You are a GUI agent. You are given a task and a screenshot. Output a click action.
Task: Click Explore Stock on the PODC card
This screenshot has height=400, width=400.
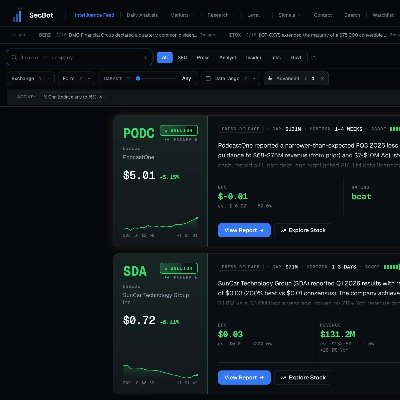pyautogui.click(x=303, y=230)
